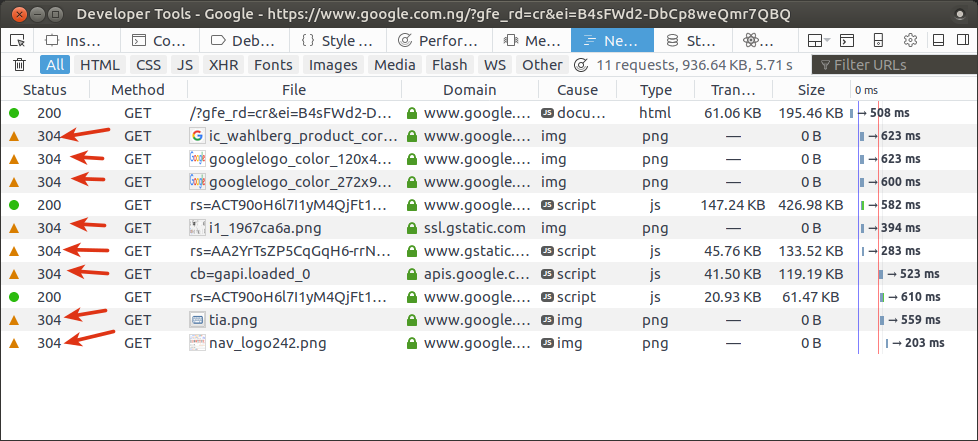The height and width of the screenshot is (441, 978).
Task: Sort requests by the Size column header
Action: pyautogui.click(x=811, y=90)
